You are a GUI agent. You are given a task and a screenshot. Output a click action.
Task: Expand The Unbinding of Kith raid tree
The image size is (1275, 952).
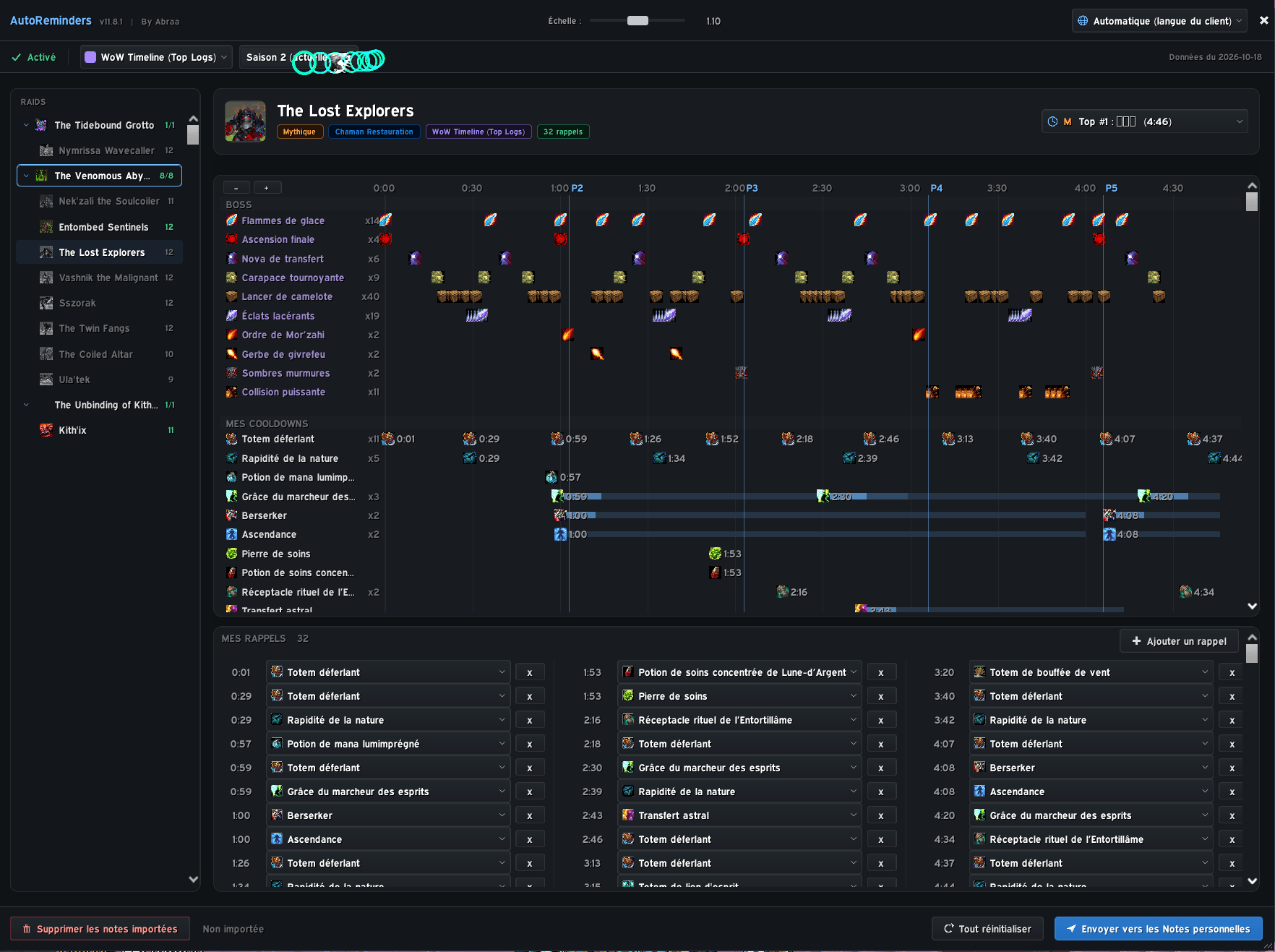click(x=26, y=405)
